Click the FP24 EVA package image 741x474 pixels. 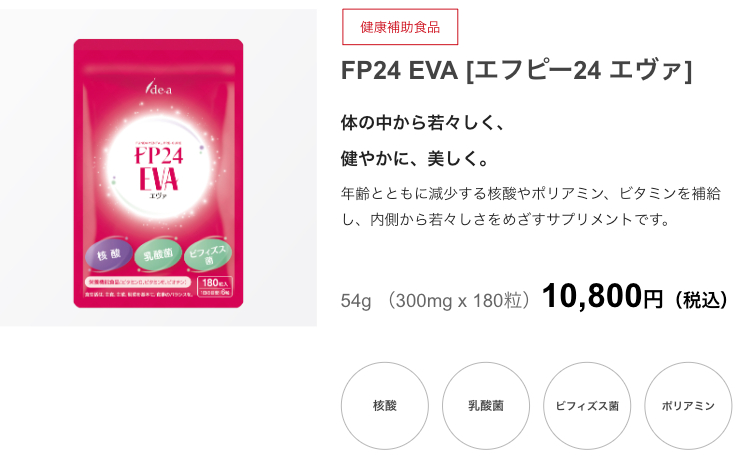click(x=158, y=173)
